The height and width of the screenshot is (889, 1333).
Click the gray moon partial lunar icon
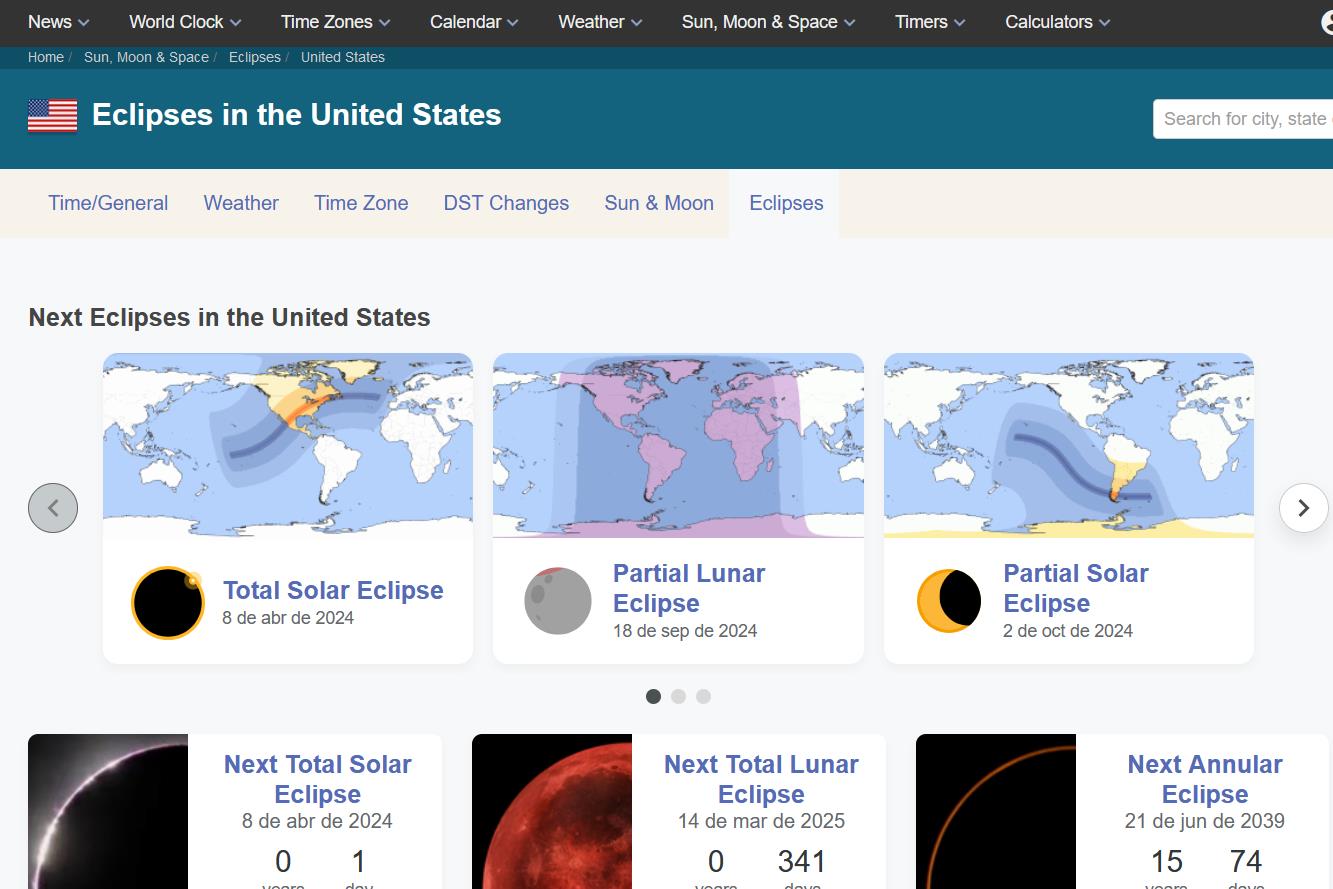pyautogui.click(x=558, y=601)
